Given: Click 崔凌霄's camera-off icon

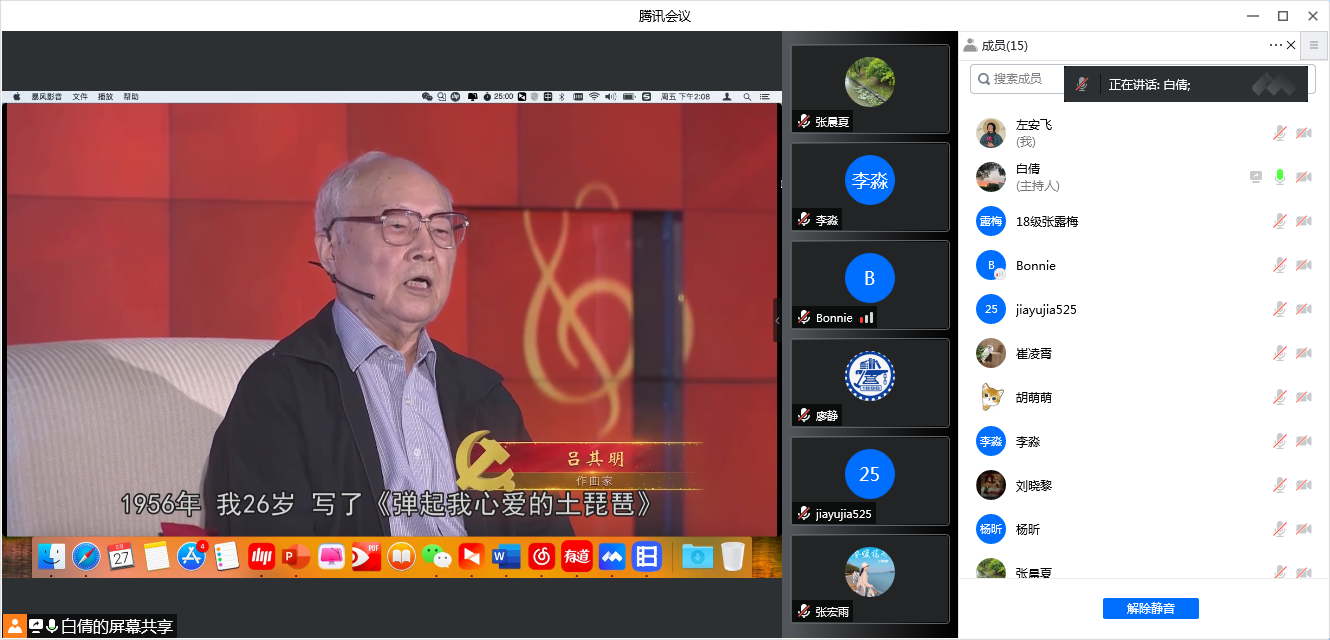Looking at the screenshot, I should coord(1304,353).
